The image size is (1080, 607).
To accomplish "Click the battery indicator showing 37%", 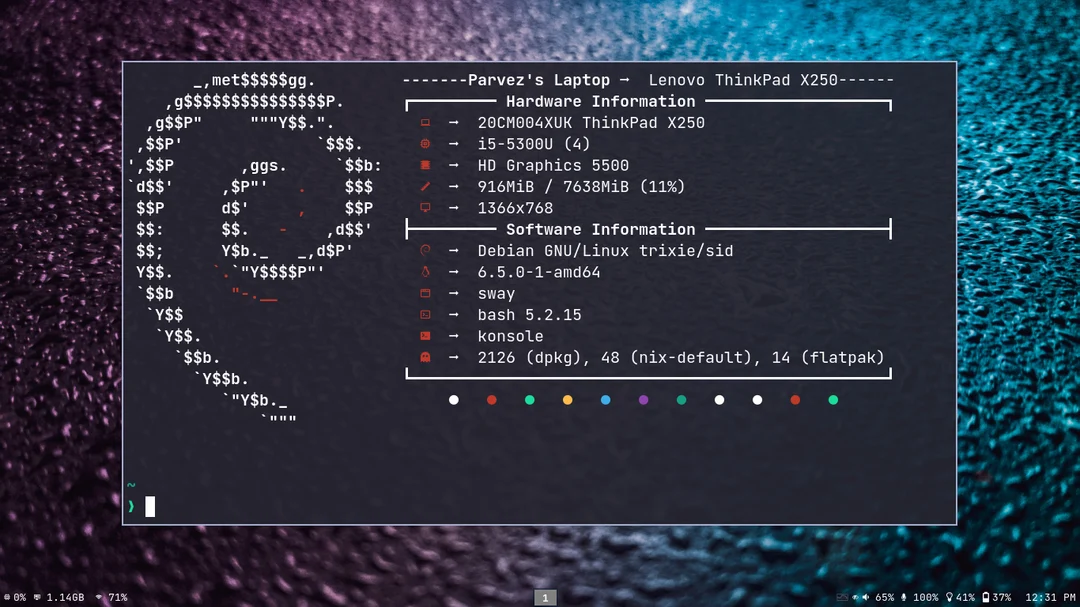I will 988,597.
